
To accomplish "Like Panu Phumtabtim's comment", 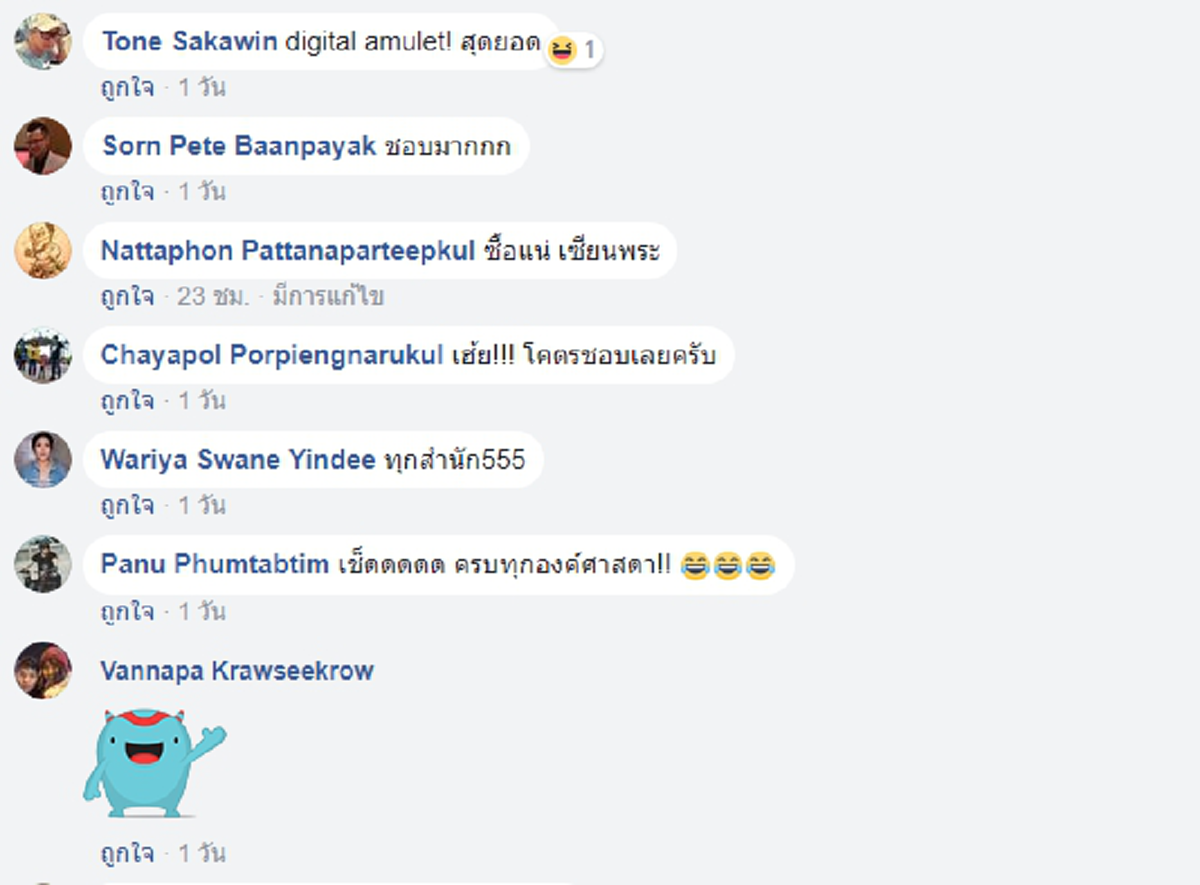I will [128, 611].
